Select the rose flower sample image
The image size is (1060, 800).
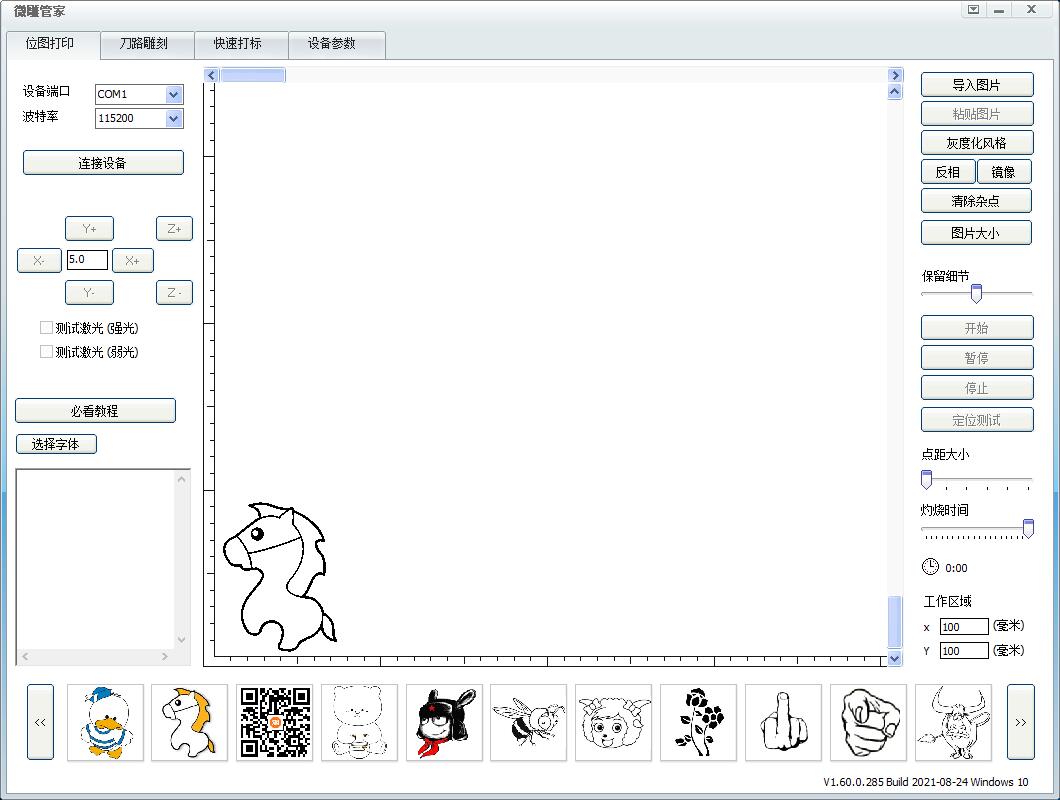coord(698,722)
